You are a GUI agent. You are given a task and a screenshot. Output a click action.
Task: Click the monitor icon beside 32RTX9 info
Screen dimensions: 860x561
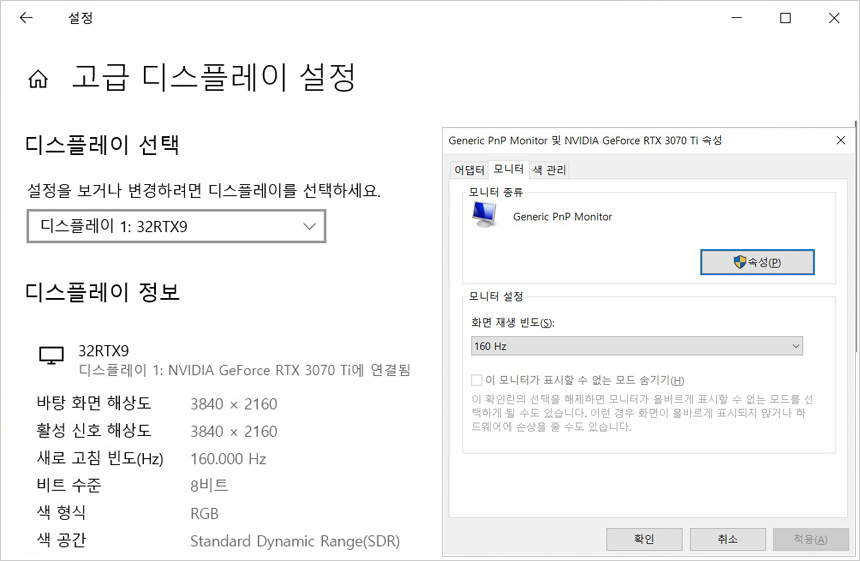click(x=50, y=356)
